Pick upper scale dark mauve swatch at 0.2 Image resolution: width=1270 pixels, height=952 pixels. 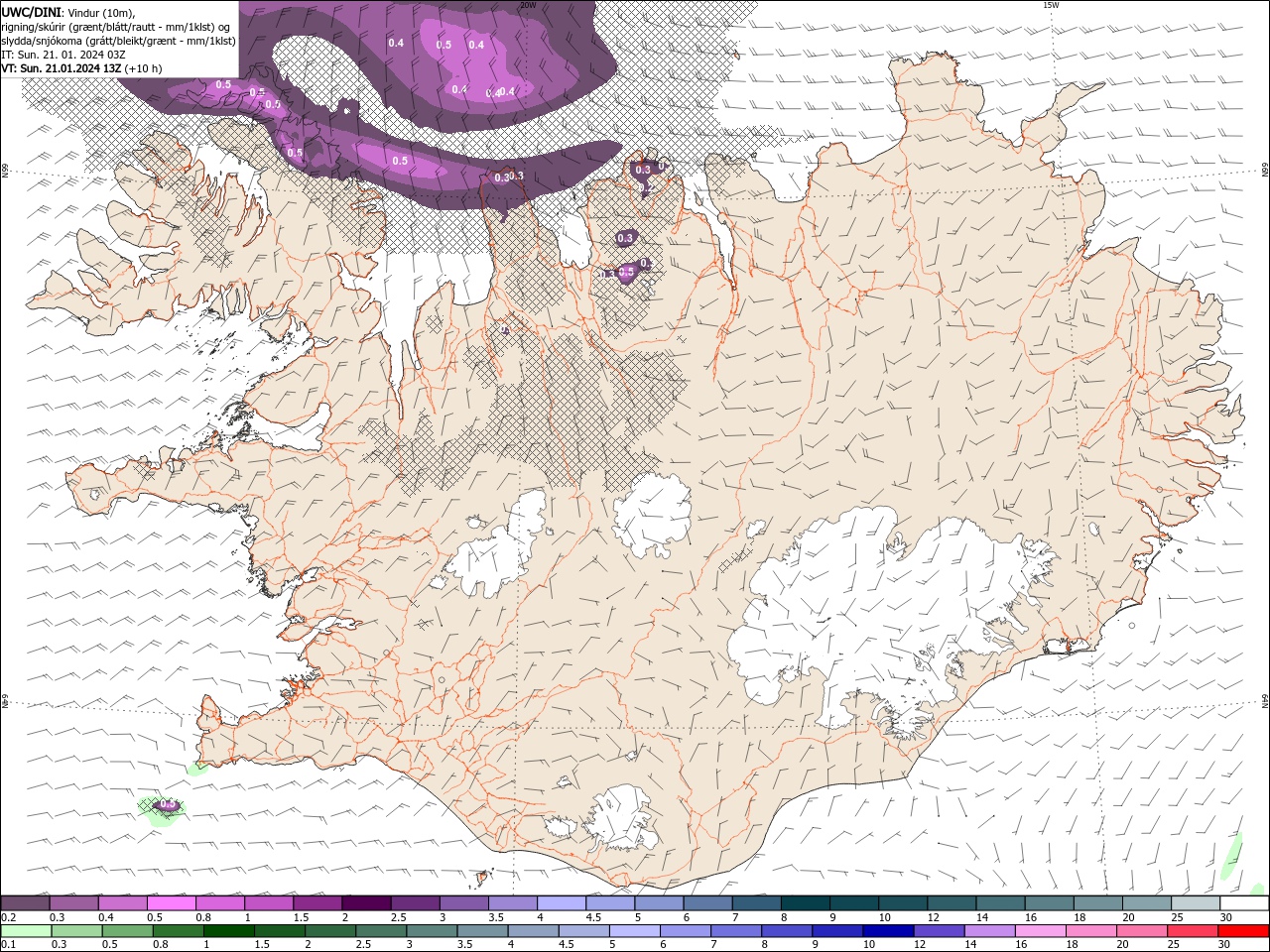pos(25,903)
